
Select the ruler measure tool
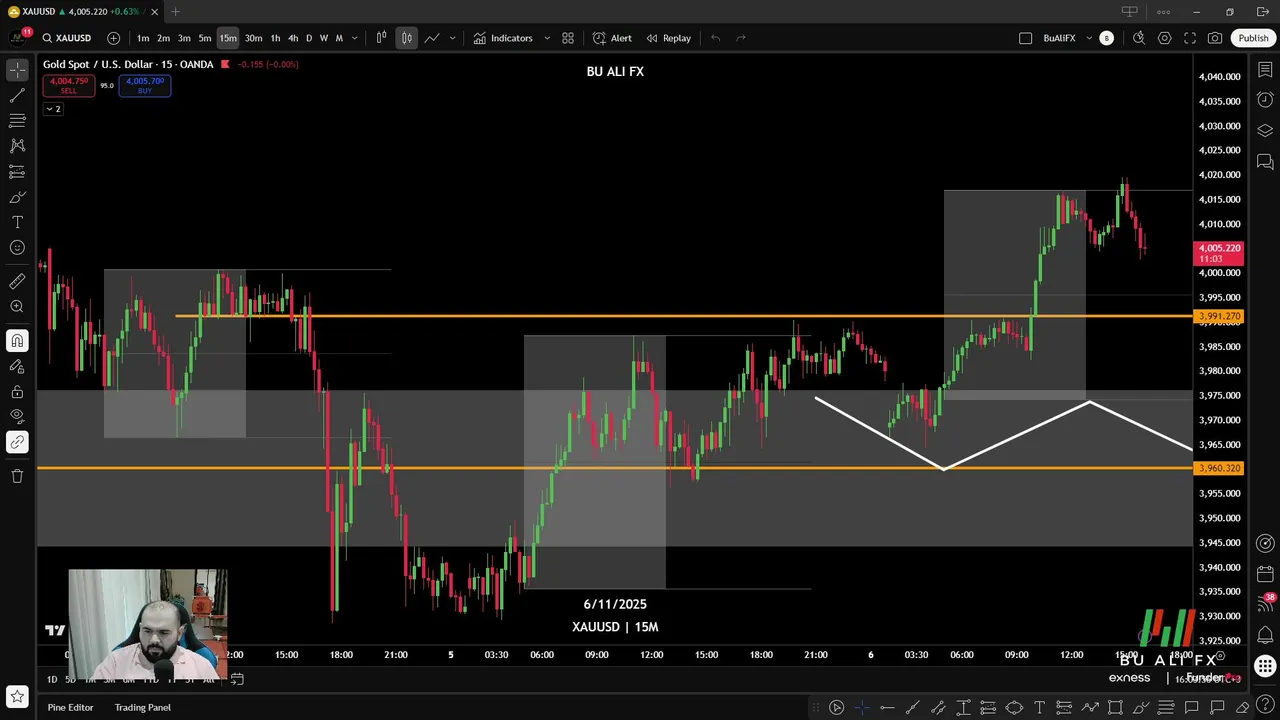(17, 282)
